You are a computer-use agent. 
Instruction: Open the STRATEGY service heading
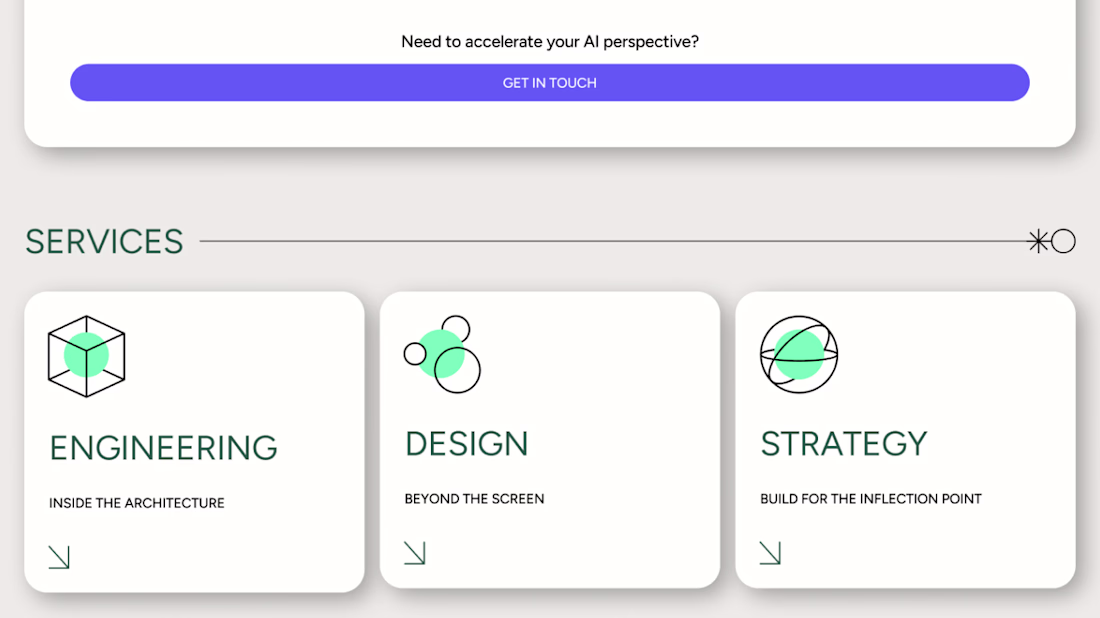844,444
